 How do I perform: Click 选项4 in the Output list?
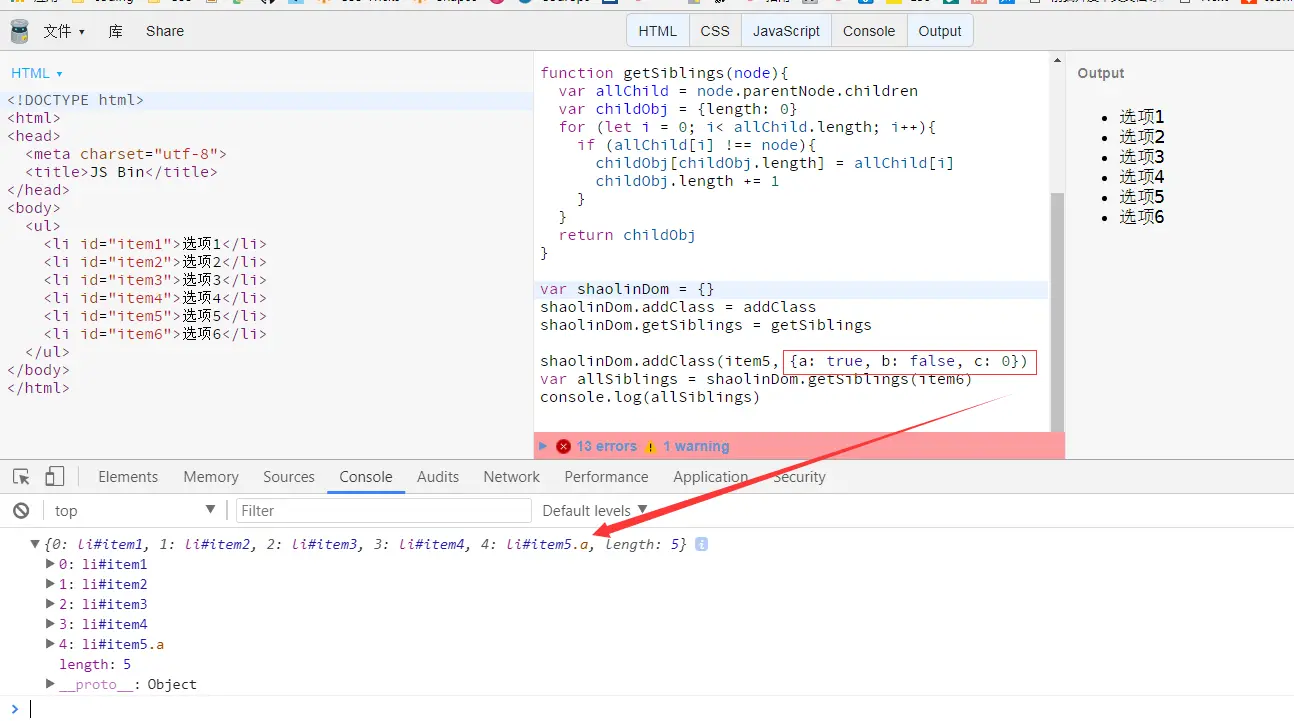coord(1142,177)
